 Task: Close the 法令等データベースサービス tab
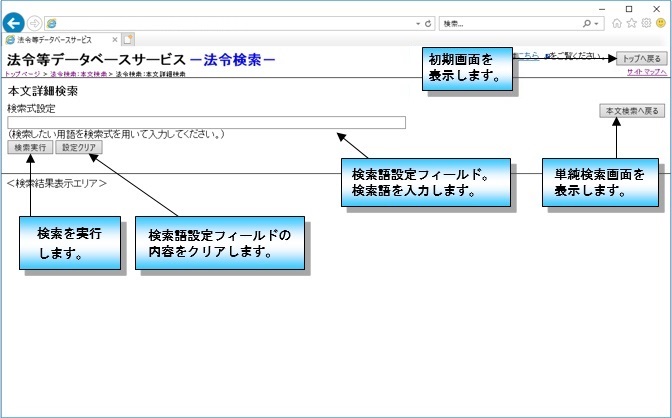(x=115, y=40)
